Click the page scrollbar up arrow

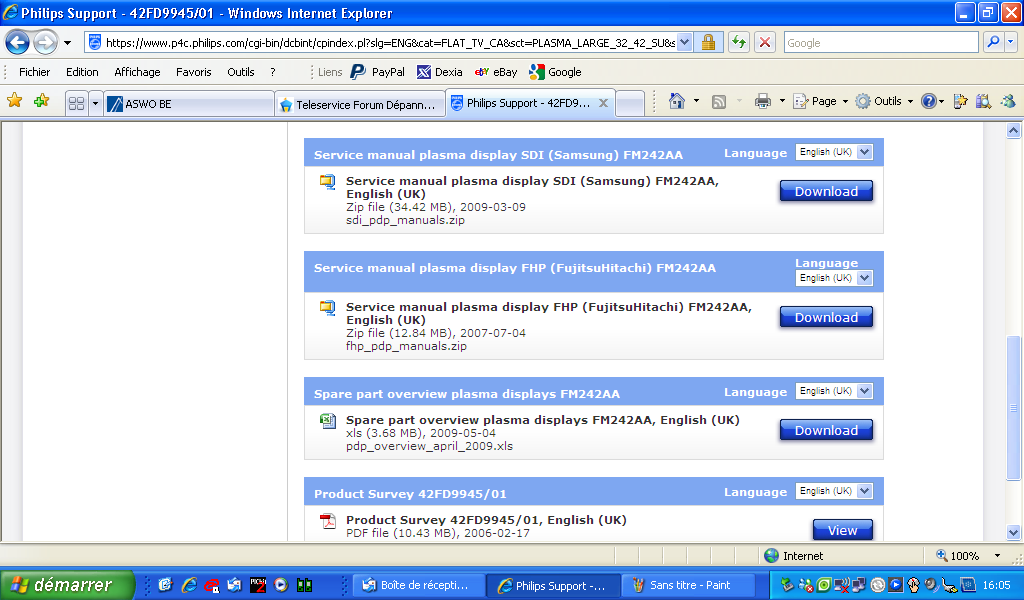pyautogui.click(x=1014, y=131)
